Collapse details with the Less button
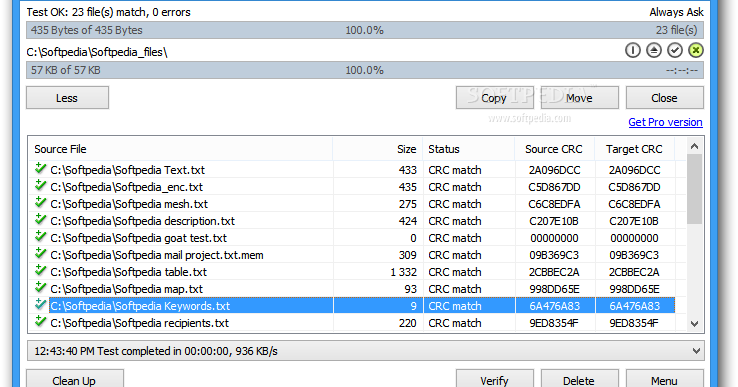Screen dimensions: 738x387 tap(67, 98)
